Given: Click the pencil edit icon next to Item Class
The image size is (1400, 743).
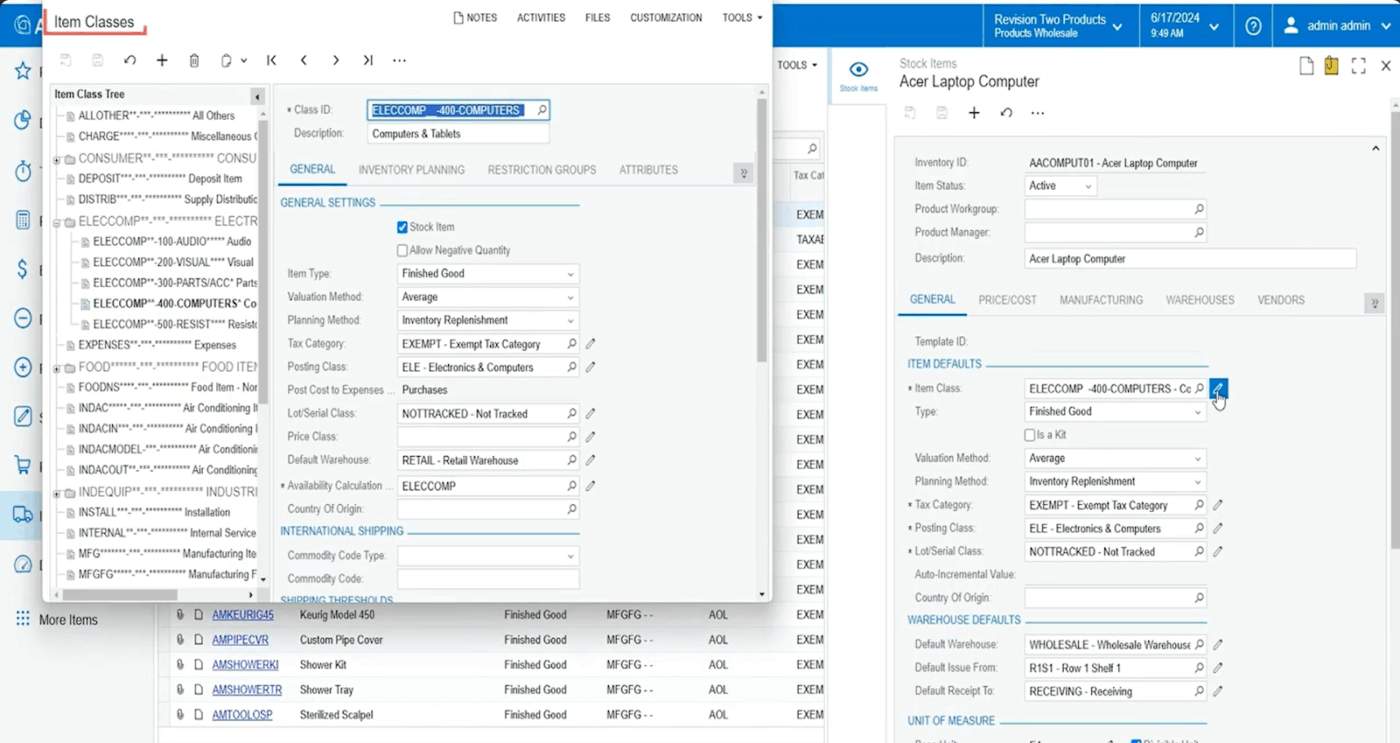Looking at the screenshot, I should pyautogui.click(x=1218, y=389).
